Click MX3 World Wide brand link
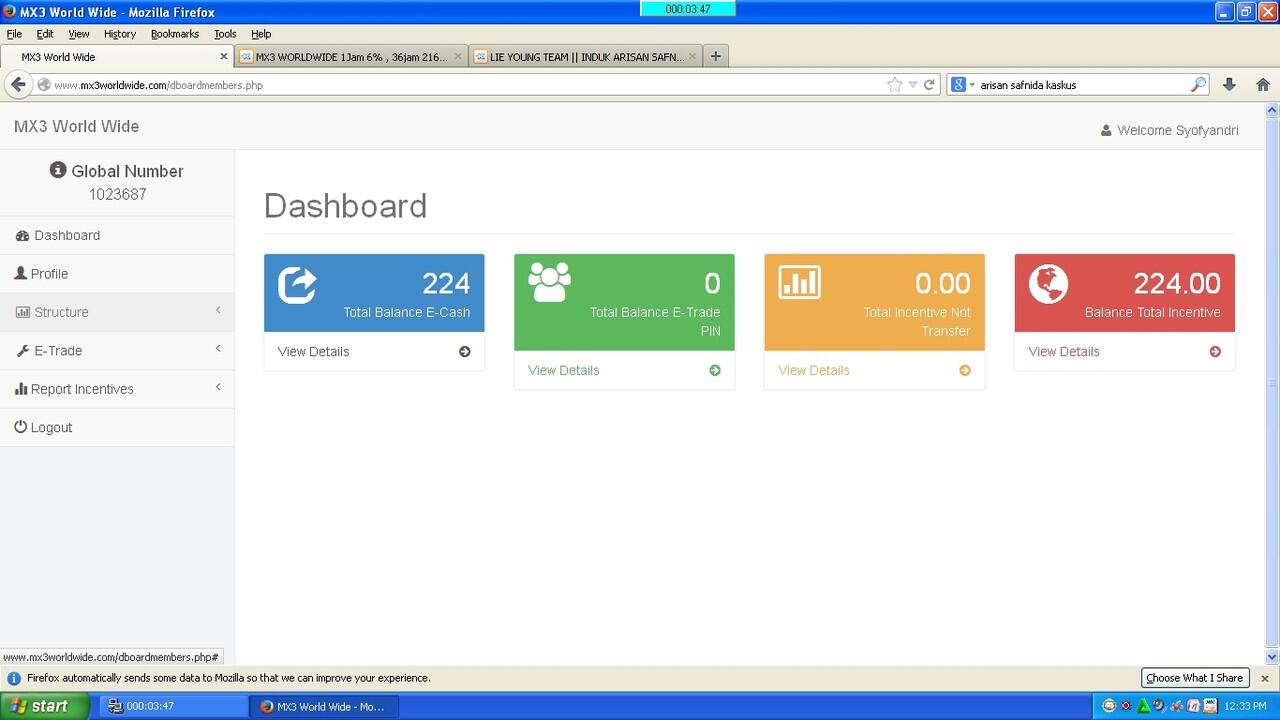1280x720 pixels. pyautogui.click(x=76, y=126)
